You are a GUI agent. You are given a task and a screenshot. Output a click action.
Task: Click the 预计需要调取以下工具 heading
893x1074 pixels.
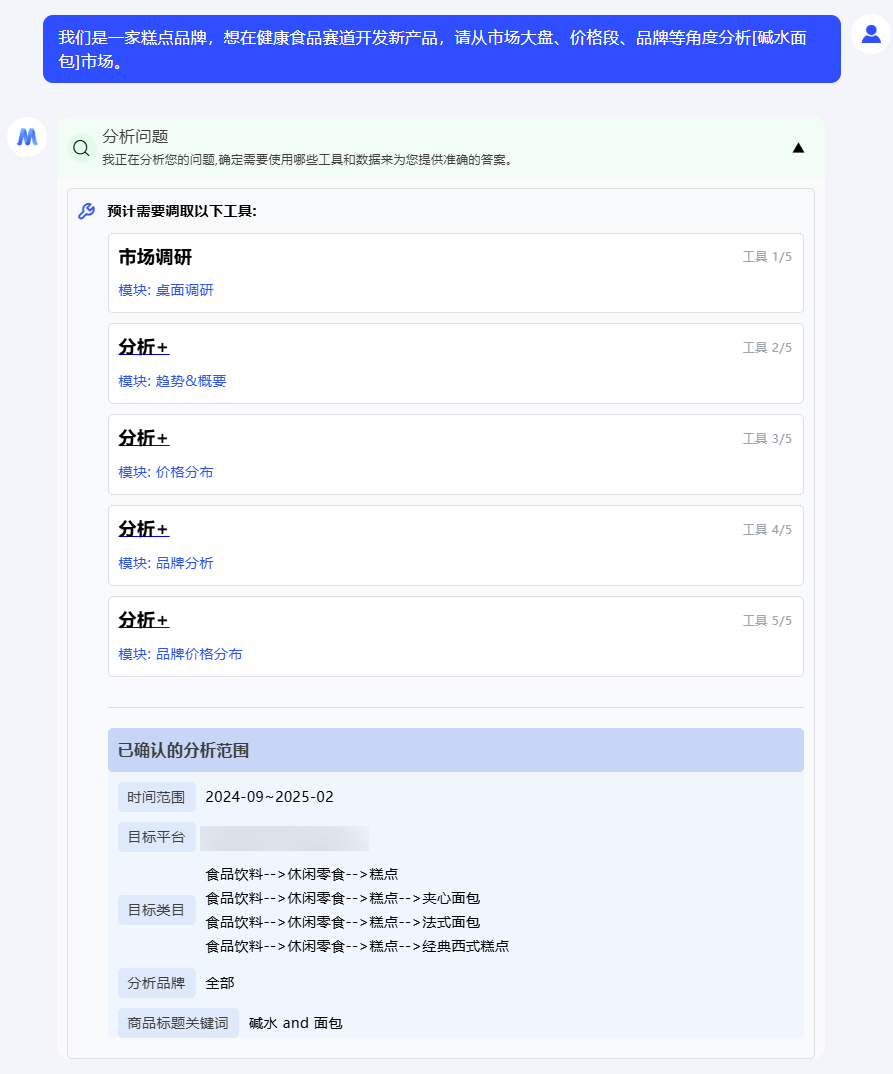[181, 211]
